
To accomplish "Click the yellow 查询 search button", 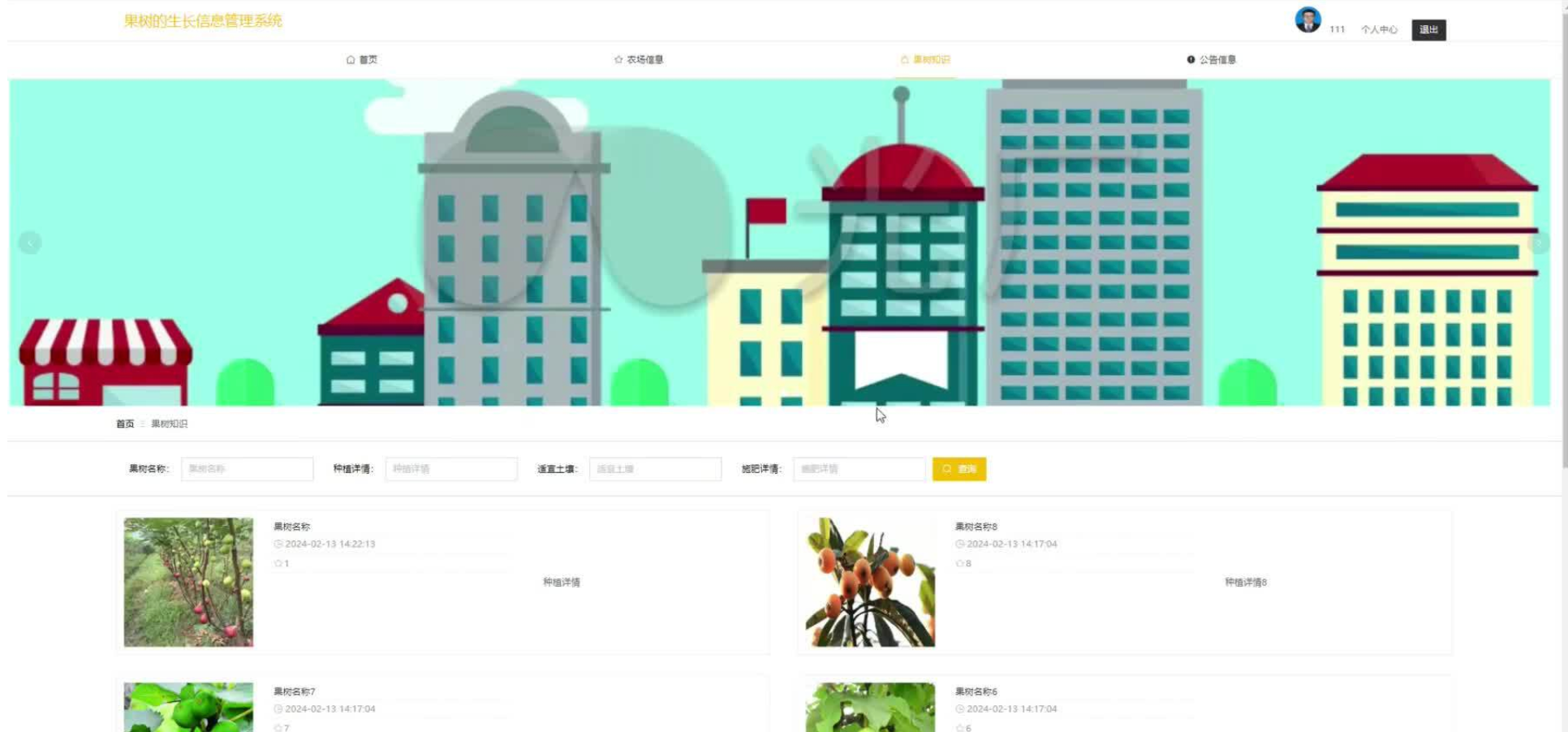I will [959, 469].
